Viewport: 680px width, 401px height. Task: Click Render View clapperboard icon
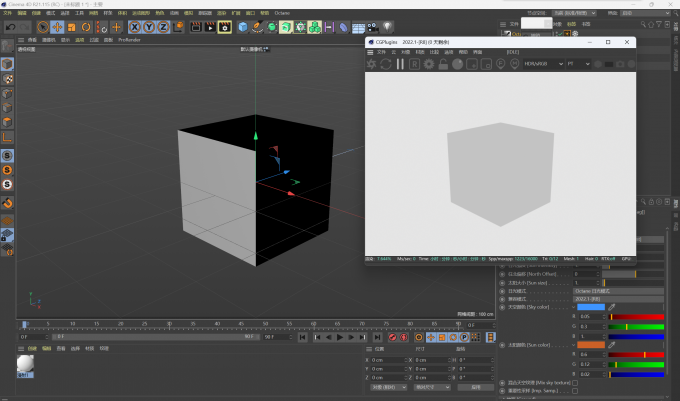pos(196,27)
